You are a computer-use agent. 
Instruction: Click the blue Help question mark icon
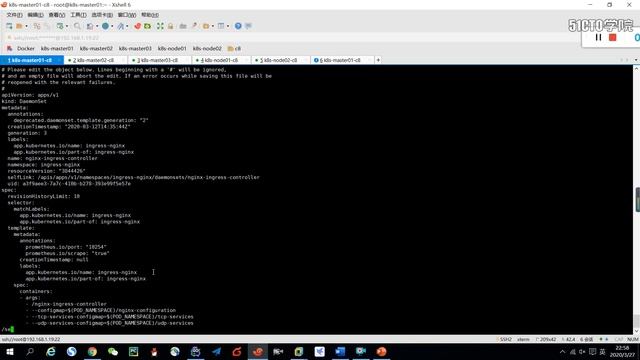point(238,26)
